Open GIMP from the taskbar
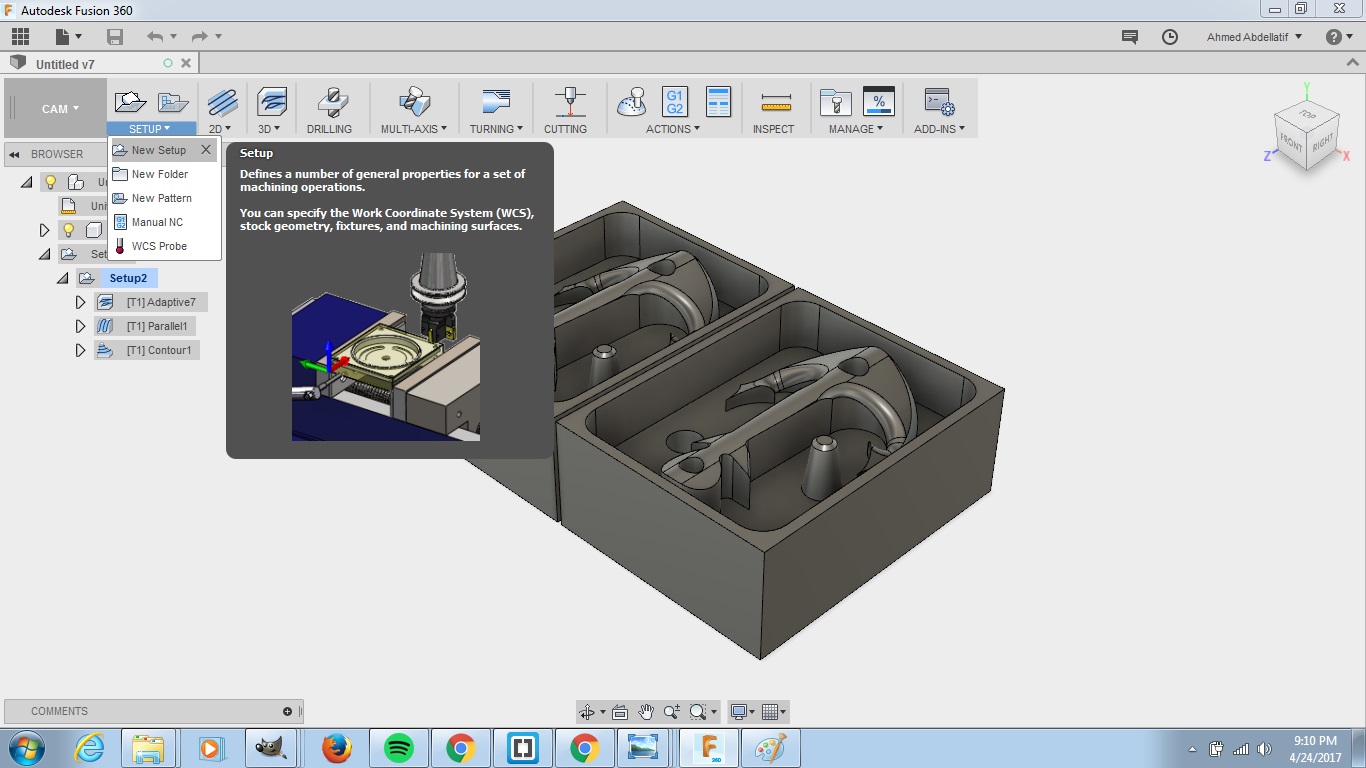This screenshot has height=768, width=1366. coord(270,748)
